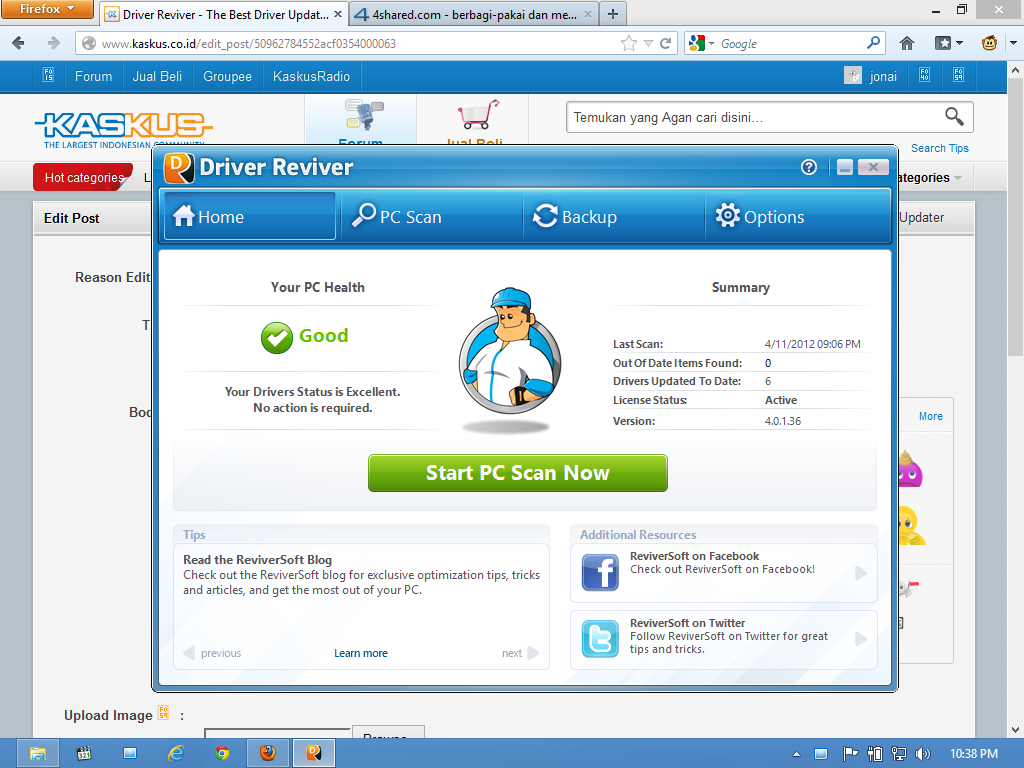Bookmark this page with star icon
1024x768 pixels.
pyautogui.click(x=629, y=44)
